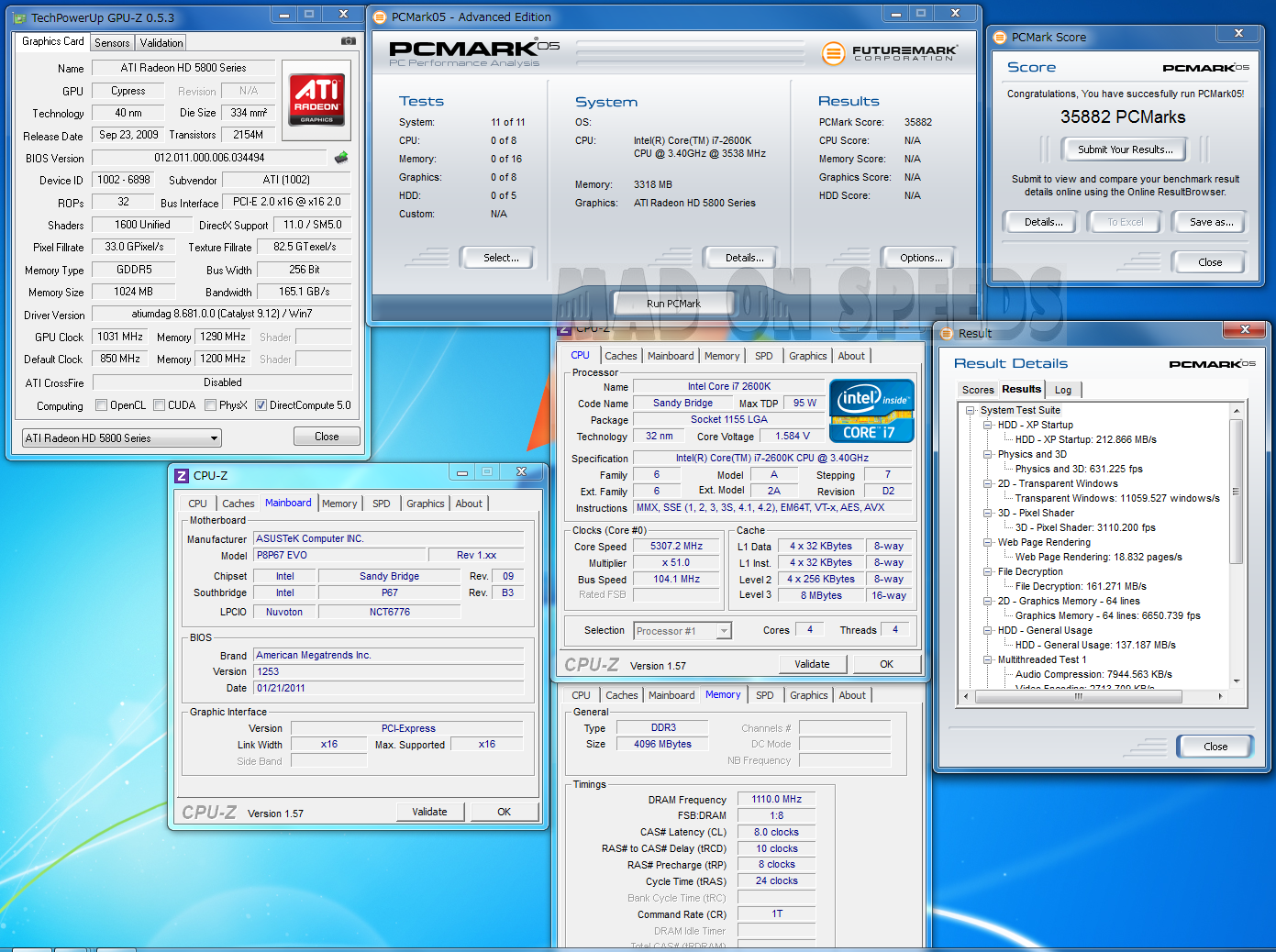The height and width of the screenshot is (952, 1276).
Task: Click Select... button under Tests
Action: (x=501, y=258)
